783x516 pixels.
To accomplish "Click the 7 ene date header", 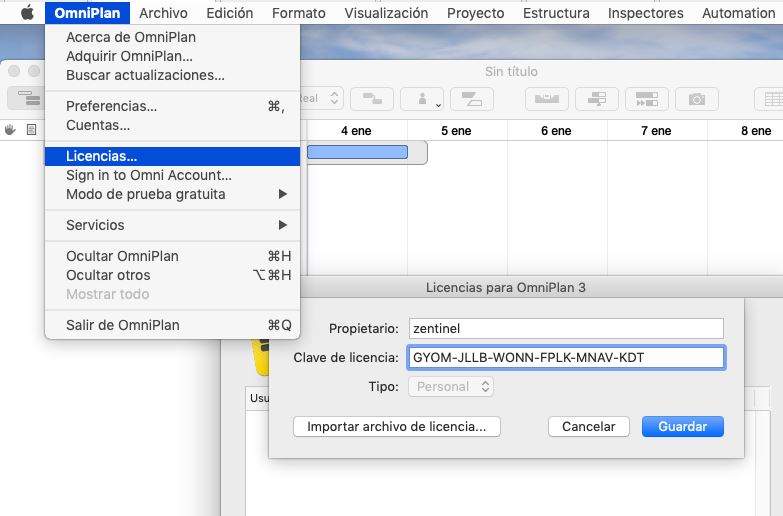I will coord(656,131).
